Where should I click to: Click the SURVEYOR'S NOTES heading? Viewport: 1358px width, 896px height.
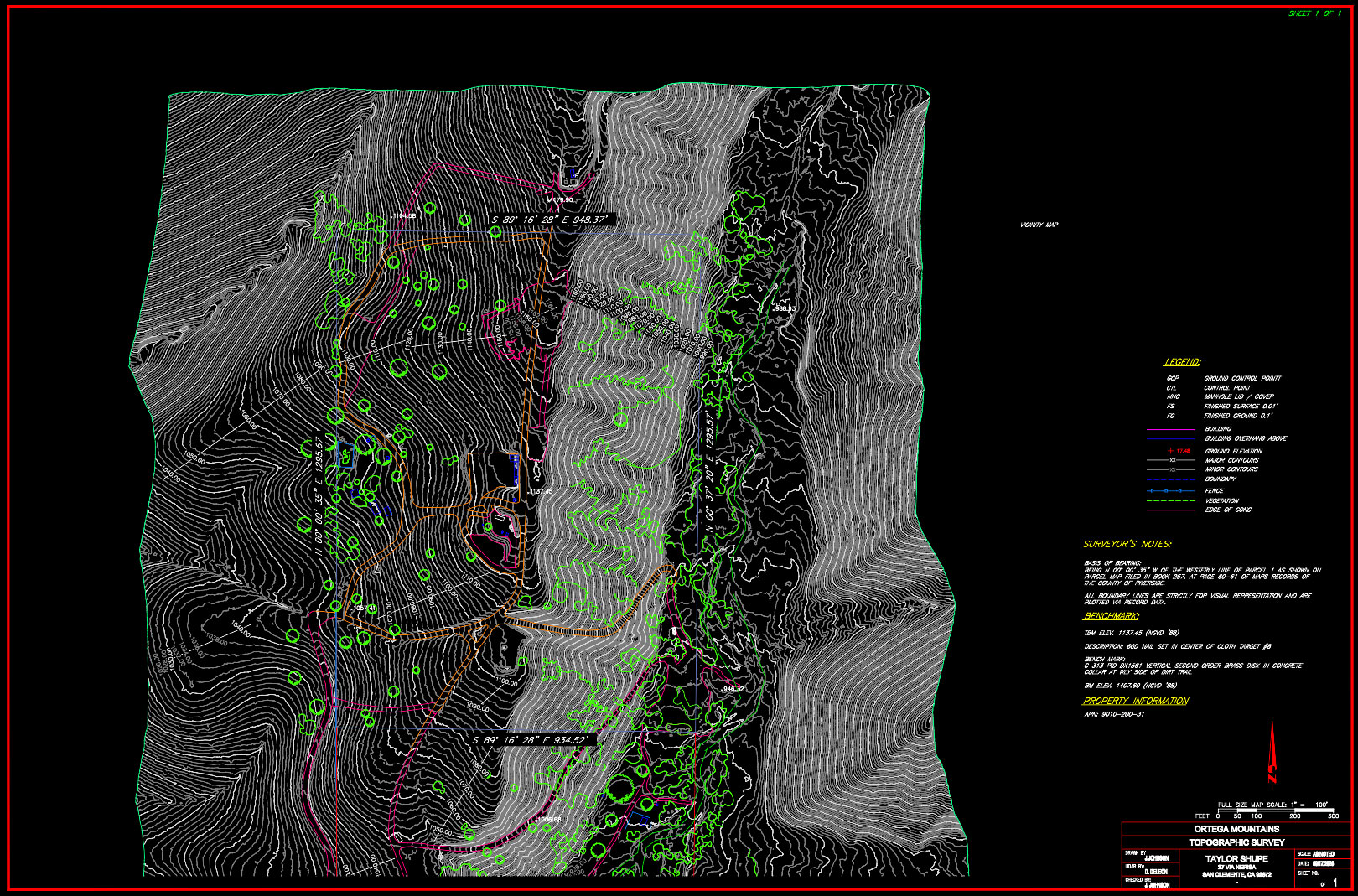pos(1127,544)
